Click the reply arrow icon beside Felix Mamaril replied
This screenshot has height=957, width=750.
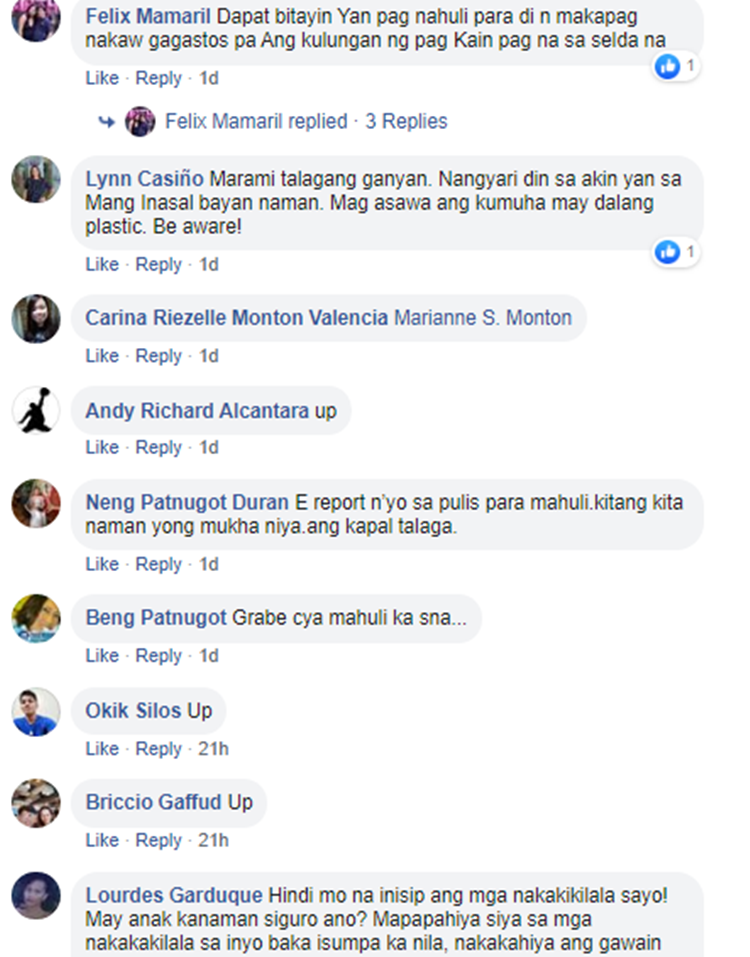tap(106, 122)
